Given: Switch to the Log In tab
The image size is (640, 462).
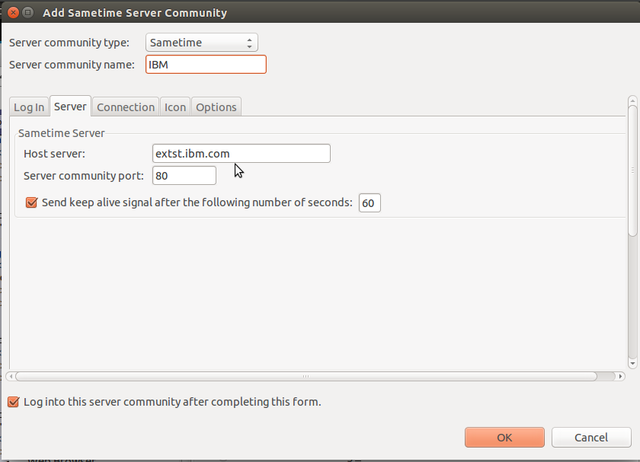Looking at the screenshot, I should [29, 107].
